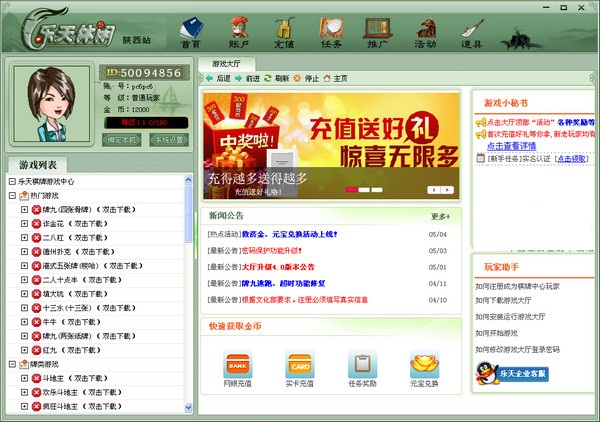The height and width of the screenshot is (422, 600).
Task: Click the 前进 forward arrow
Action: tap(238, 78)
